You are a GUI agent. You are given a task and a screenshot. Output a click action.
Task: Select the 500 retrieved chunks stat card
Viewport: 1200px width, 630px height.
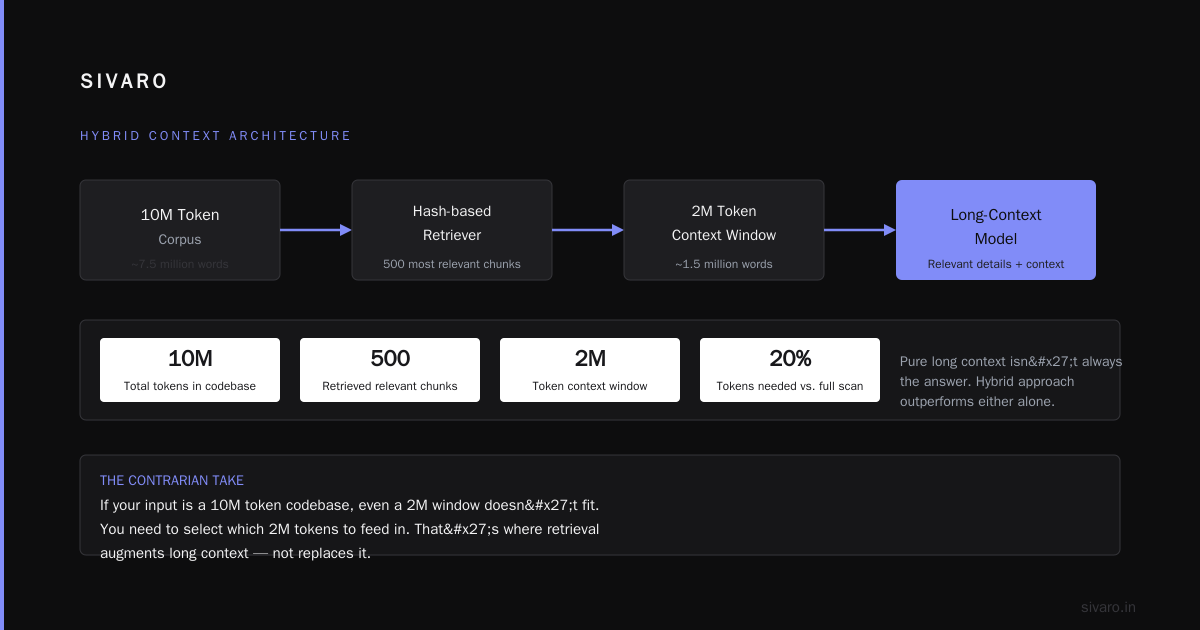[390, 370]
